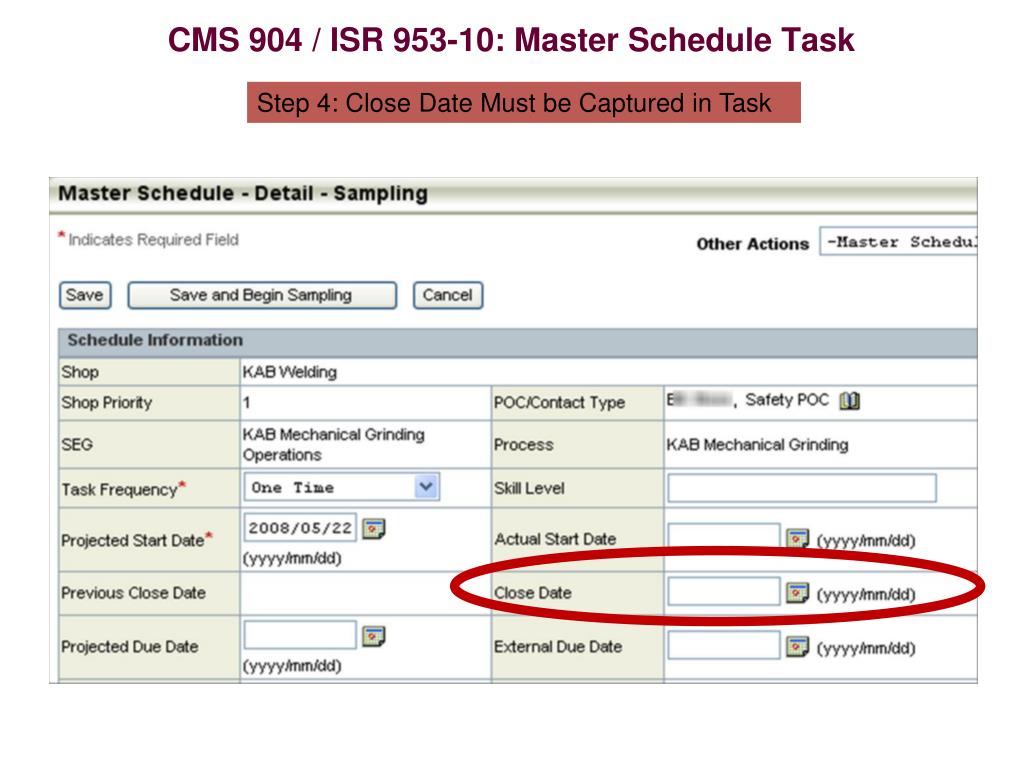Image resolution: width=1023 pixels, height=780 pixels.
Task: Cancel the master schedule edit
Action: pyautogui.click(x=448, y=295)
